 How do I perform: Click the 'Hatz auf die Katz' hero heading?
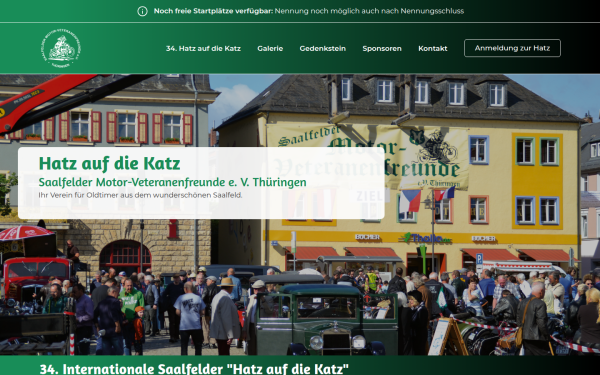pyautogui.click(x=109, y=163)
